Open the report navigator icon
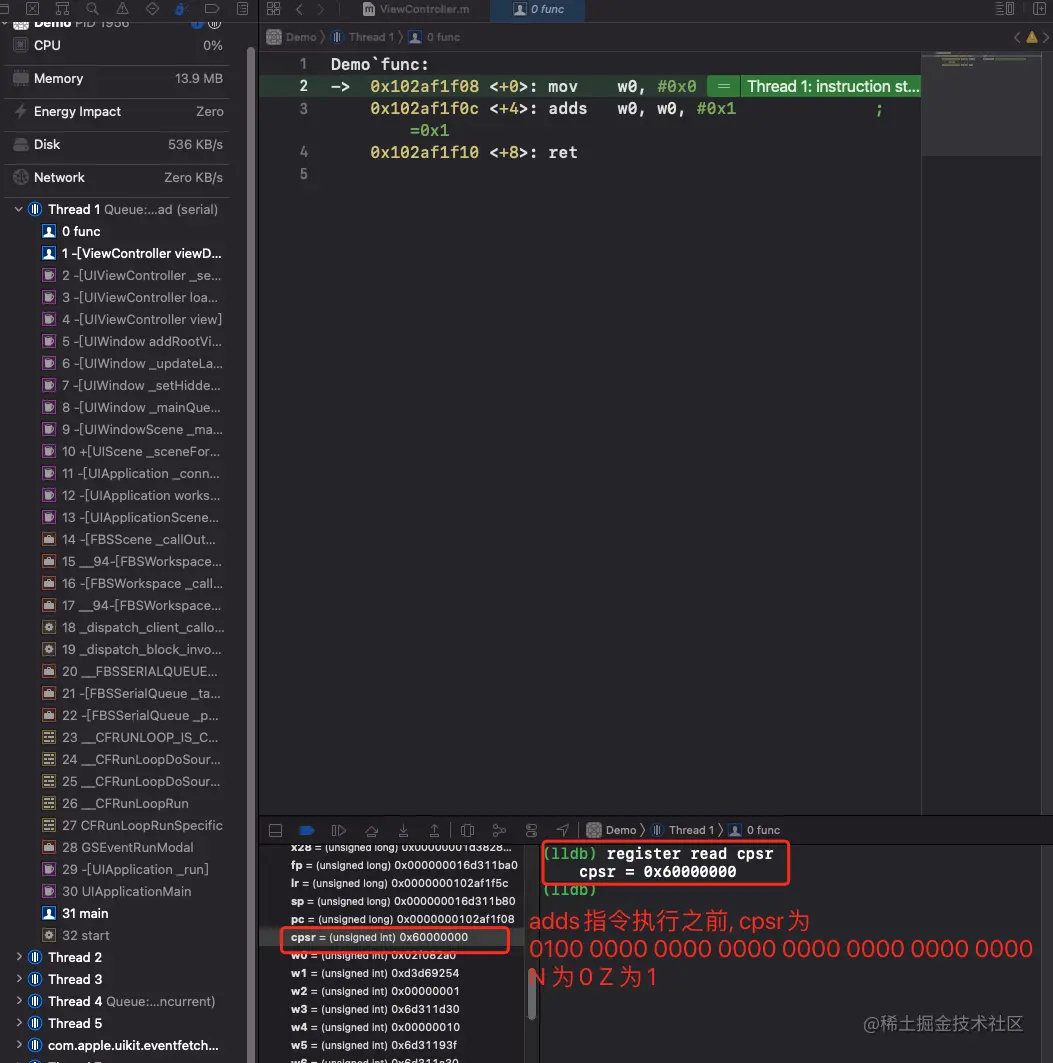This screenshot has width=1053, height=1063. (242, 9)
